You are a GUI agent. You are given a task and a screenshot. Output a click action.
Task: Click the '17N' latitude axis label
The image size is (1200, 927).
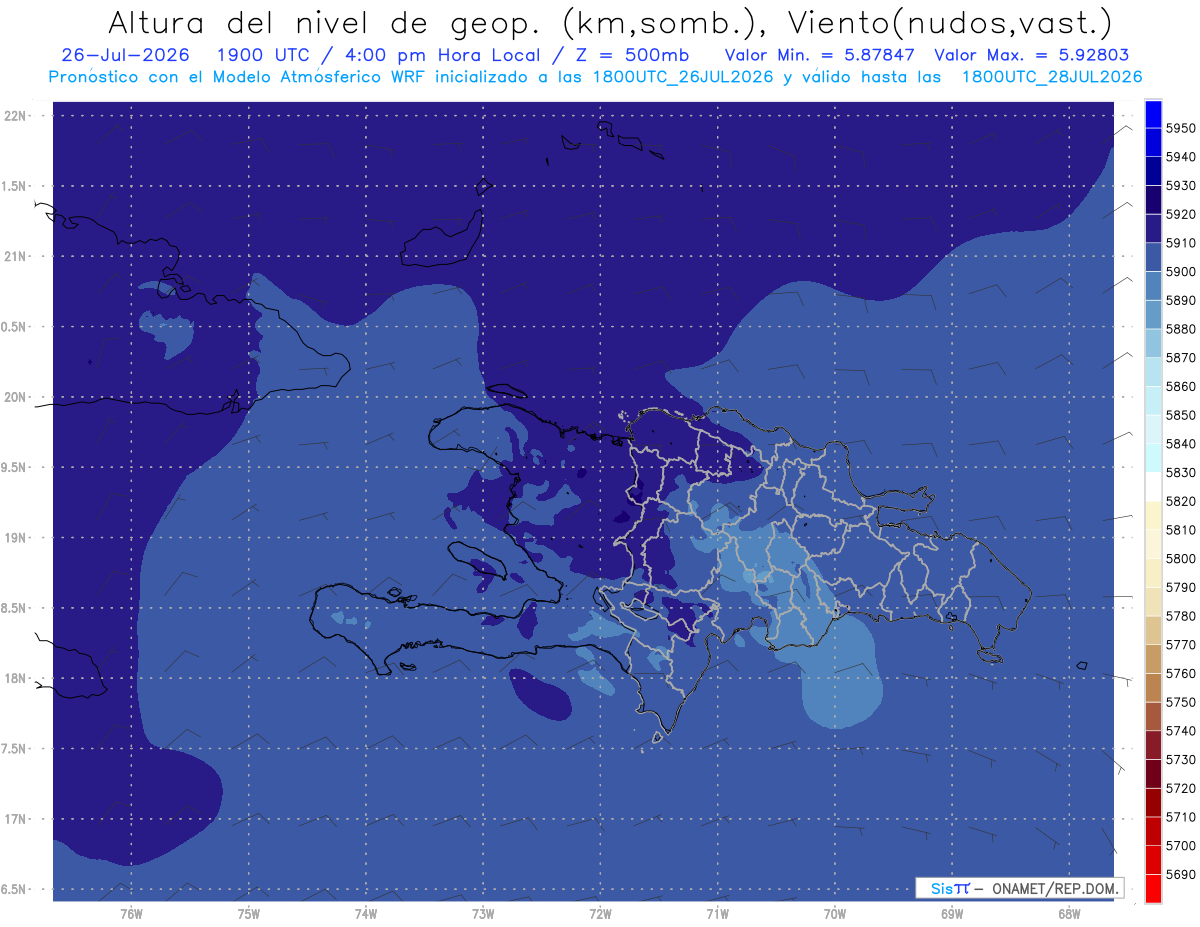point(16,820)
